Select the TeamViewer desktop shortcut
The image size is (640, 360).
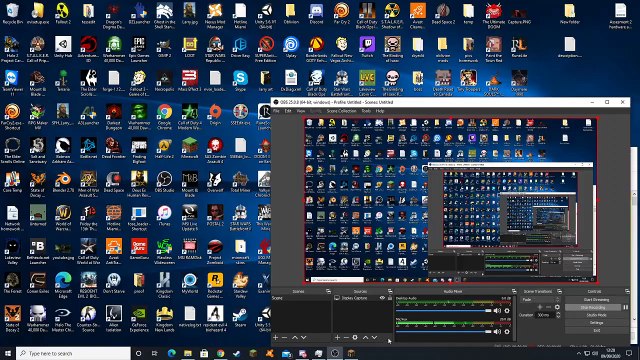(x=12, y=82)
